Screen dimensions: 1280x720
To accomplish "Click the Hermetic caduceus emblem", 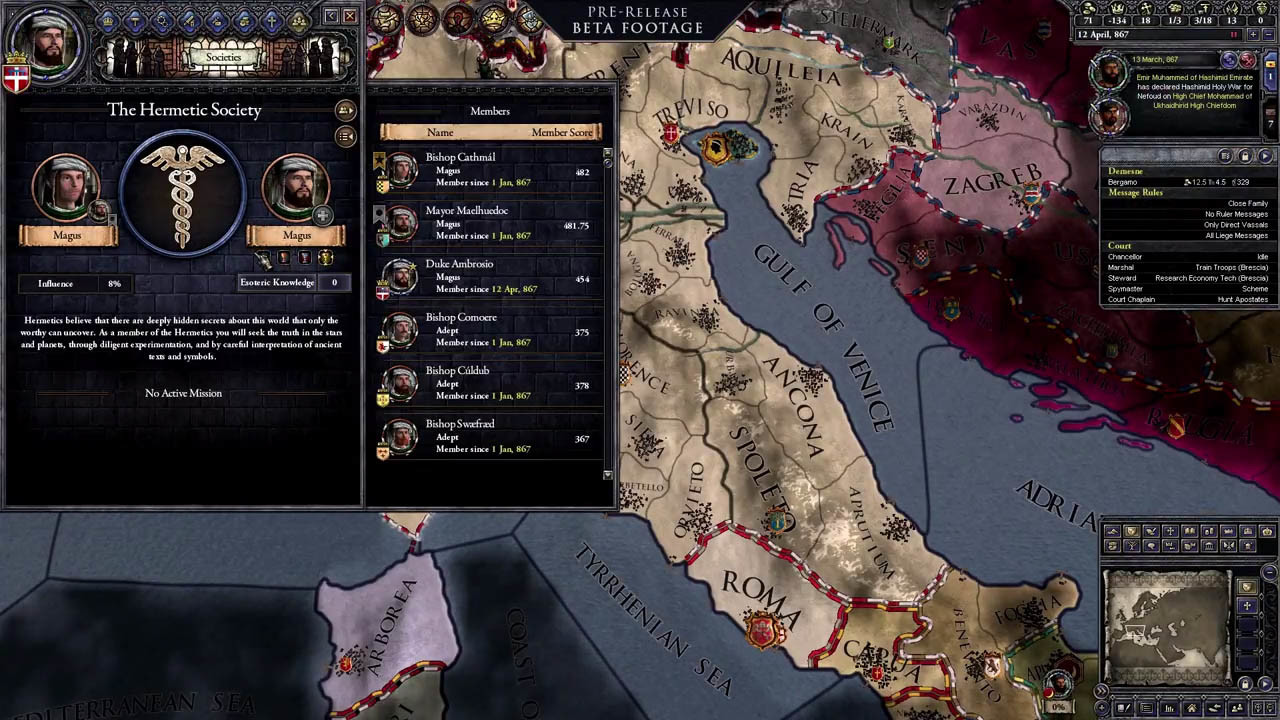I will 183,195.
